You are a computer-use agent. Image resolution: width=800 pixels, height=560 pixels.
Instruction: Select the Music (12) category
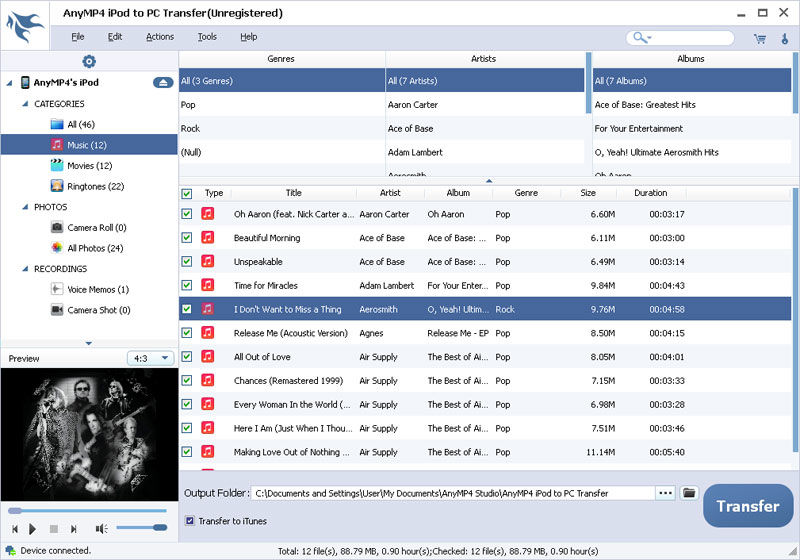tap(89, 145)
